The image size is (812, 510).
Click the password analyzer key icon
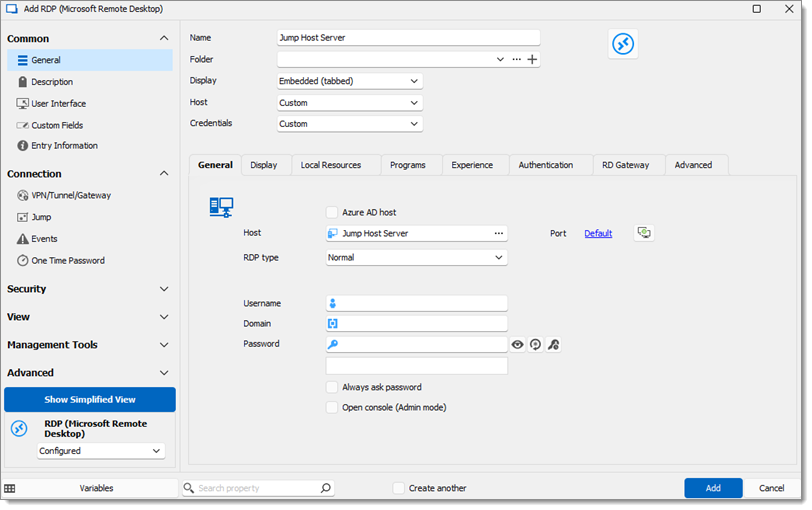554,344
